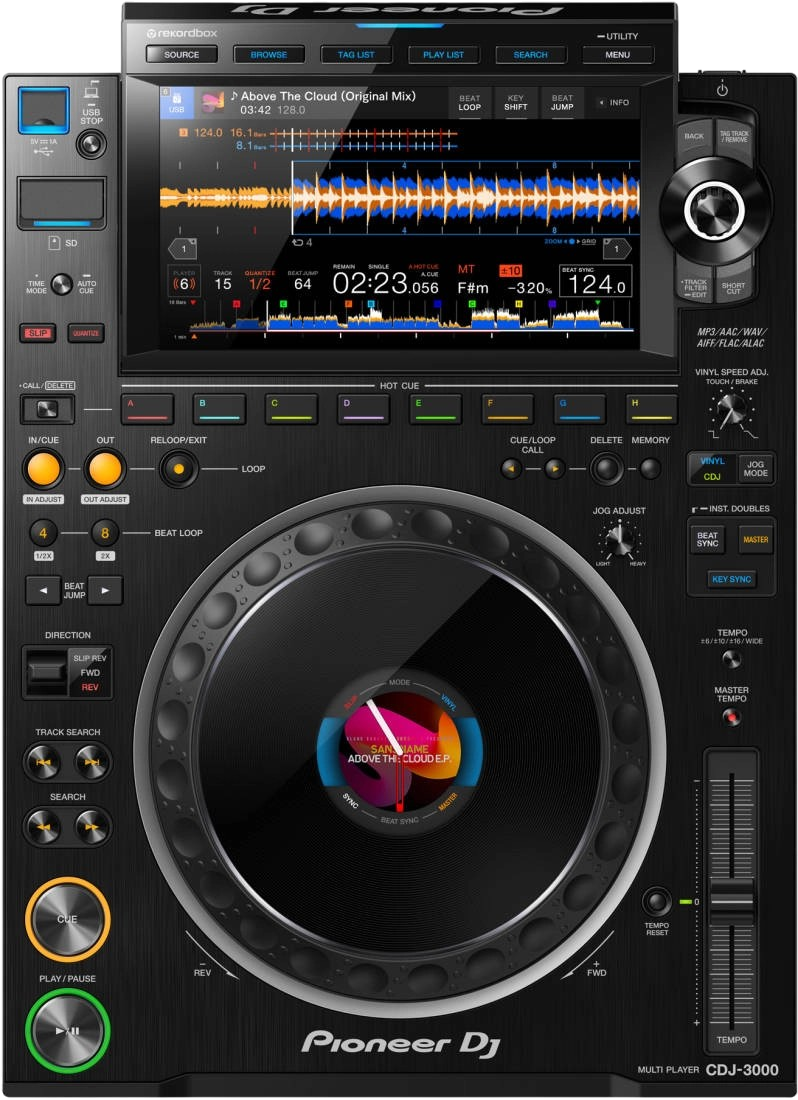
Task: Click TAG TRACK / REMOVE button
Action: (734, 138)
